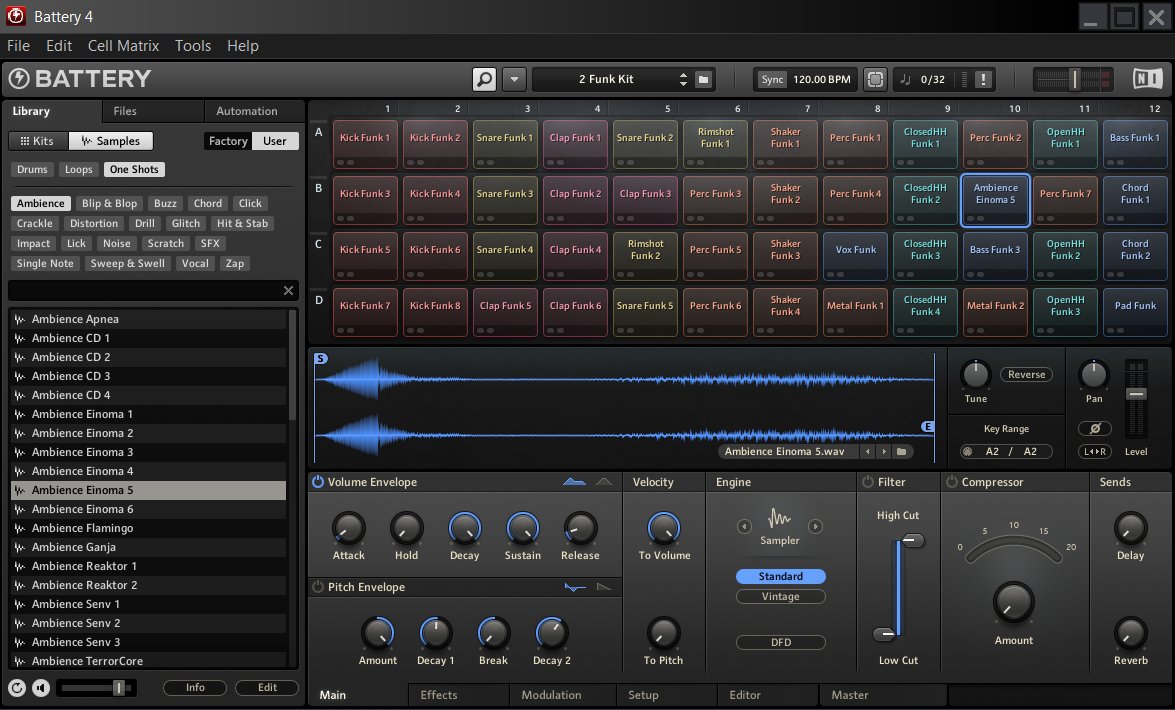Click the NI logo in the header

tap(1147, 78)
